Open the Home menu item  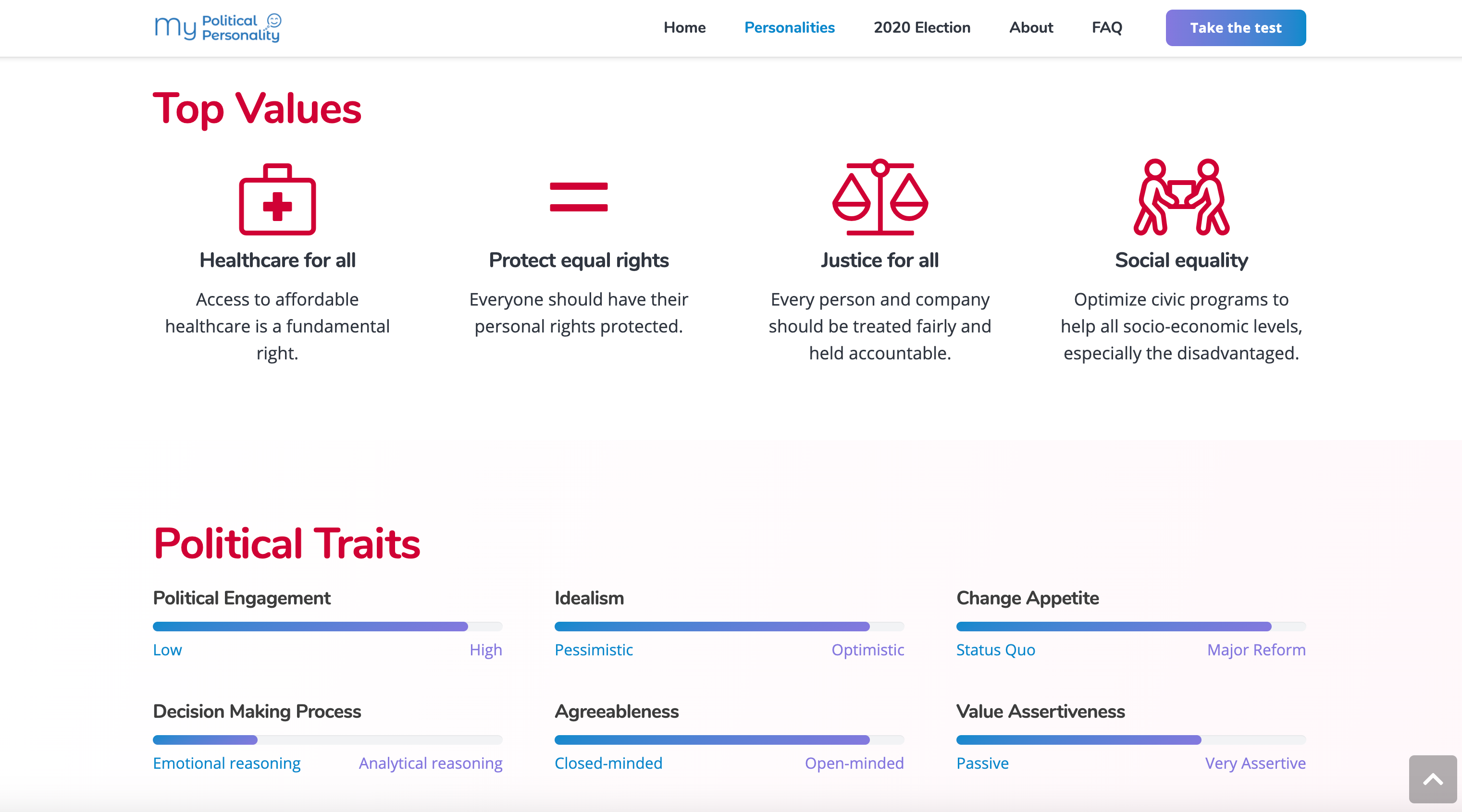684,27
